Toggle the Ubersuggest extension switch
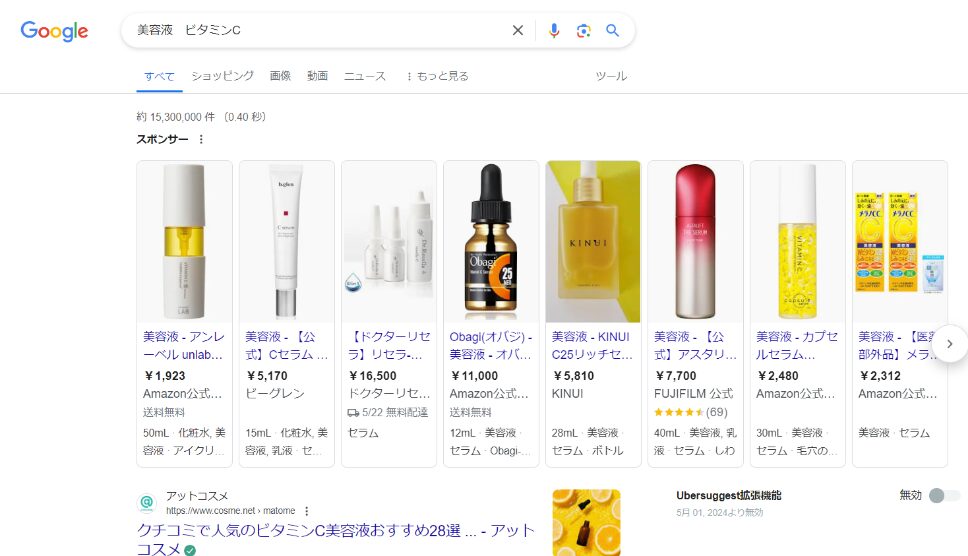 click(944, 496)
